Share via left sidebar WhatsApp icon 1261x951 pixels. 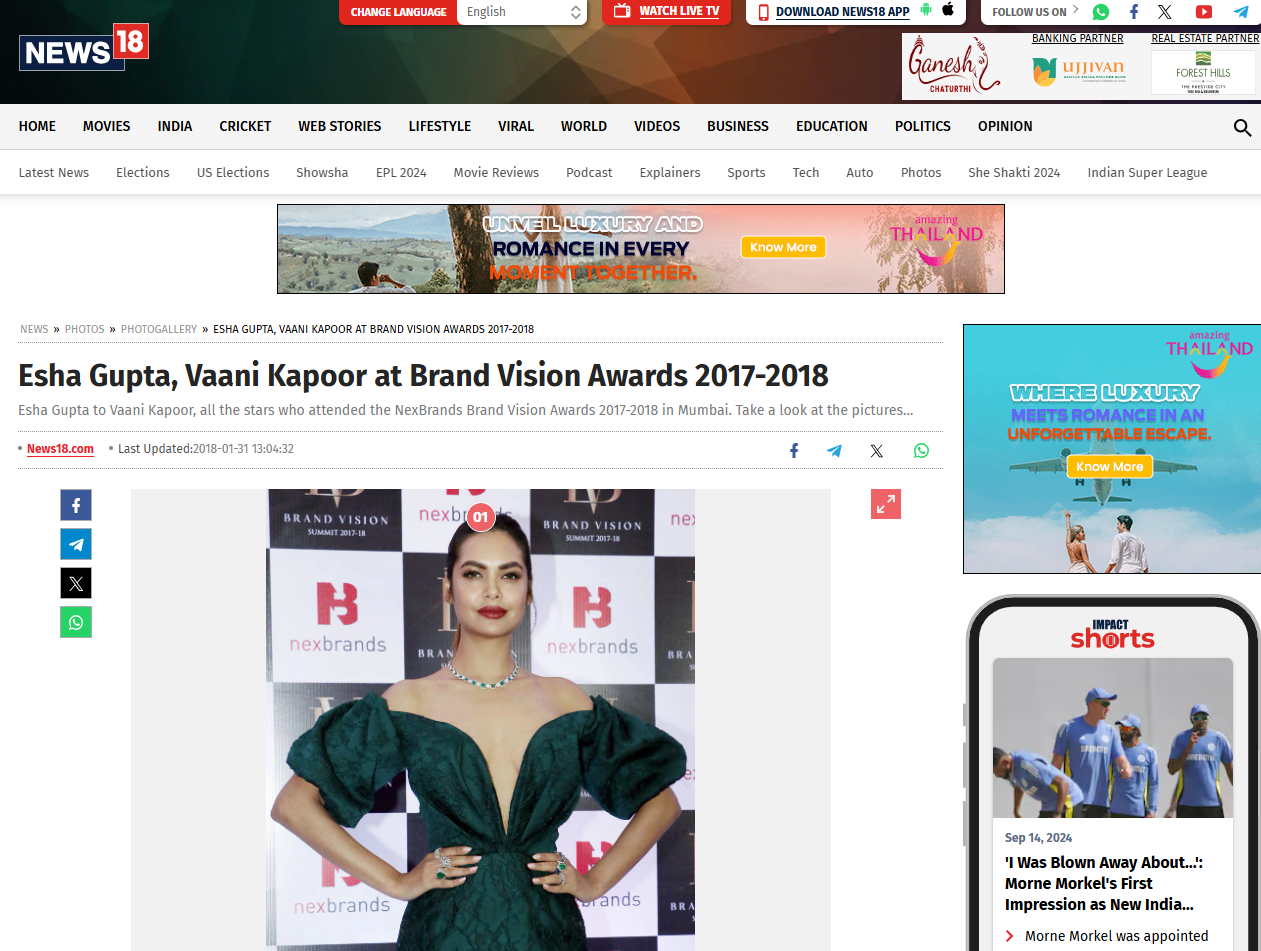tap(76, 622)
